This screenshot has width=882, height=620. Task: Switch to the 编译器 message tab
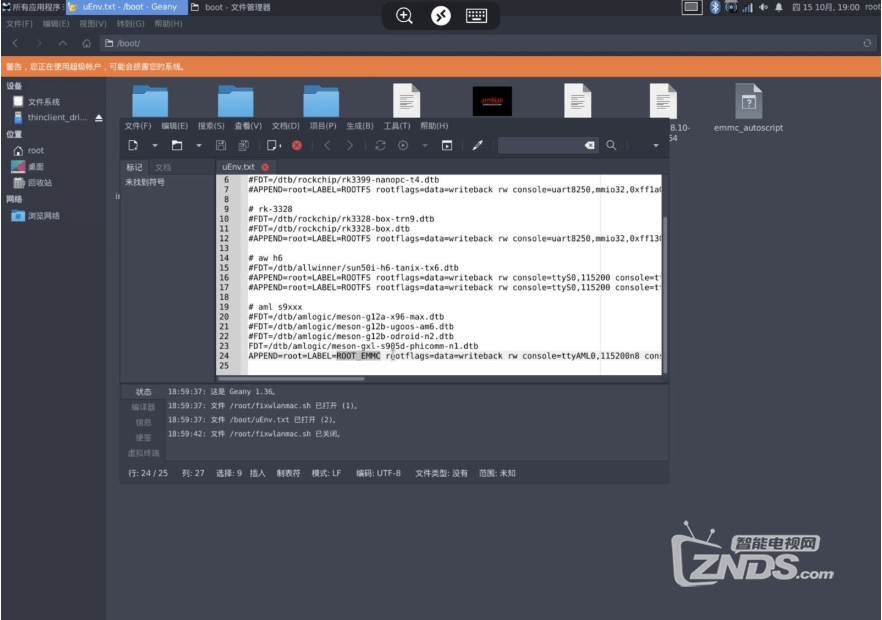click(143, 407)
